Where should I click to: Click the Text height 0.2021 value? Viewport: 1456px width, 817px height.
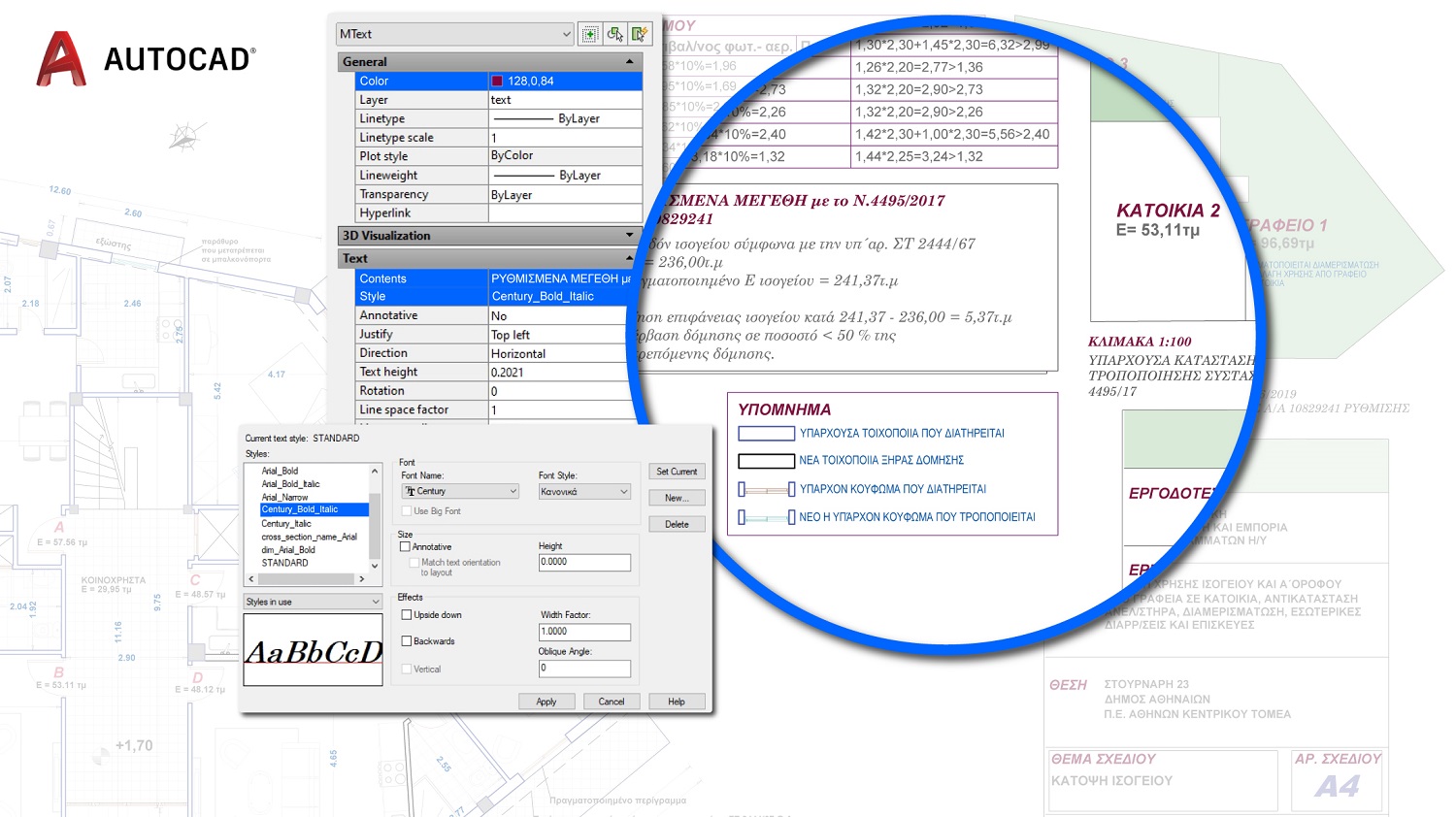561,372
